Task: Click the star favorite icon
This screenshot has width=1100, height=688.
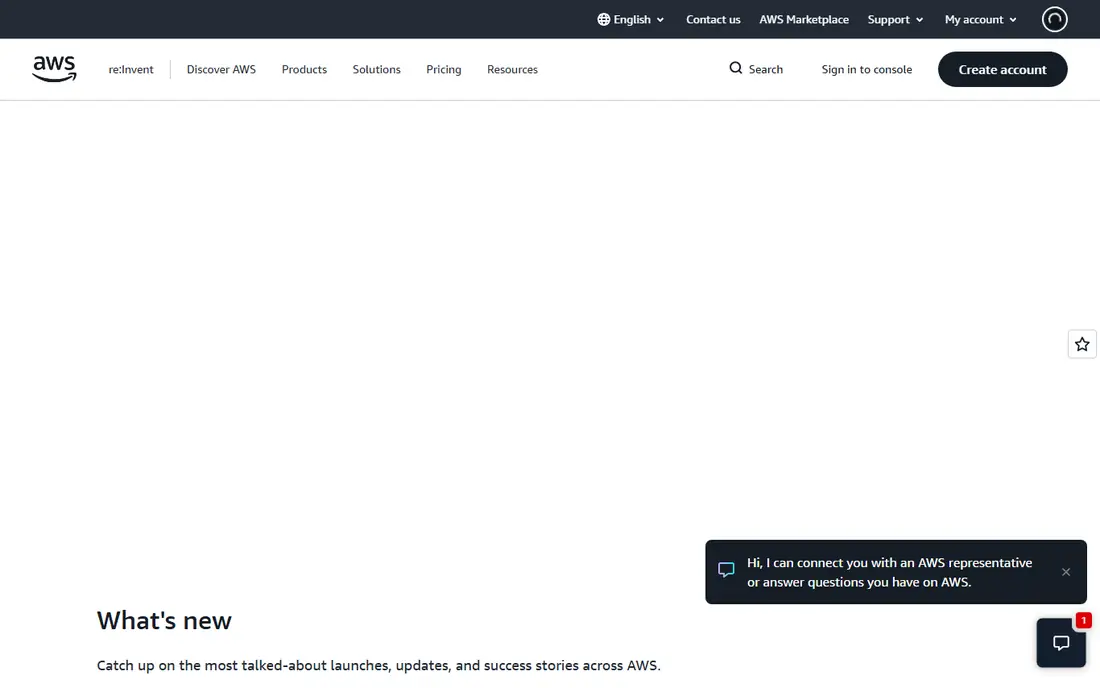Action: [x=1082, y=344]
